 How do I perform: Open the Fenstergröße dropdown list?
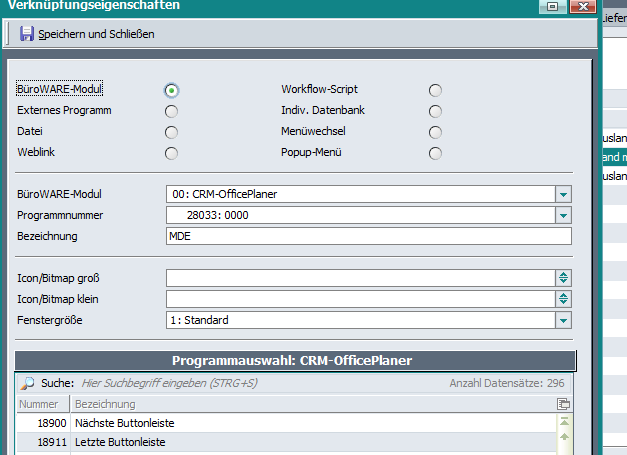coord(563,320)
